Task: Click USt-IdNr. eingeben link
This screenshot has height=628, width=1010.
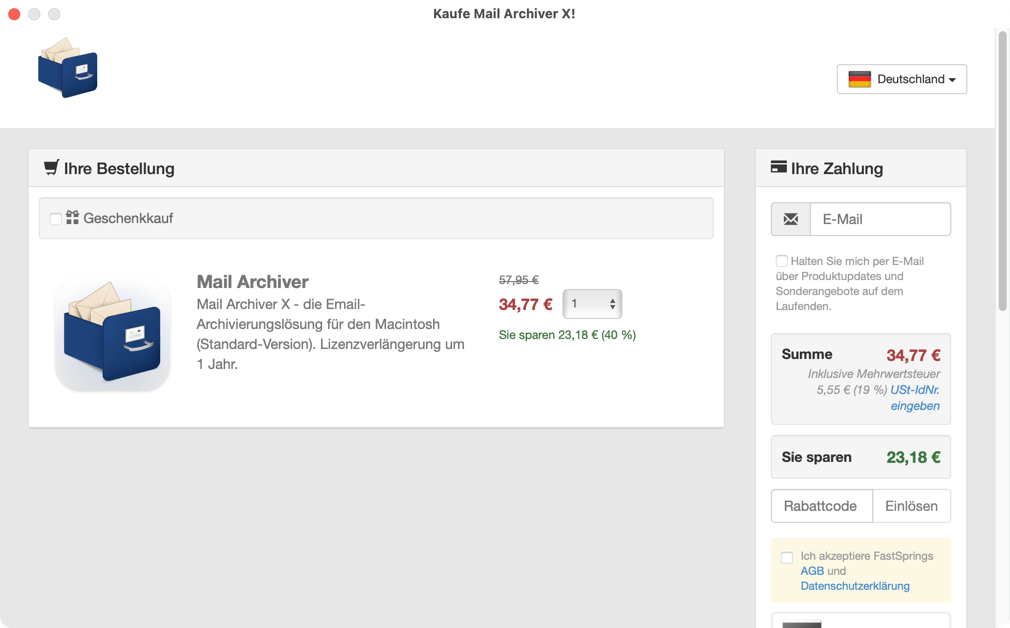Action: click(914, 398)
